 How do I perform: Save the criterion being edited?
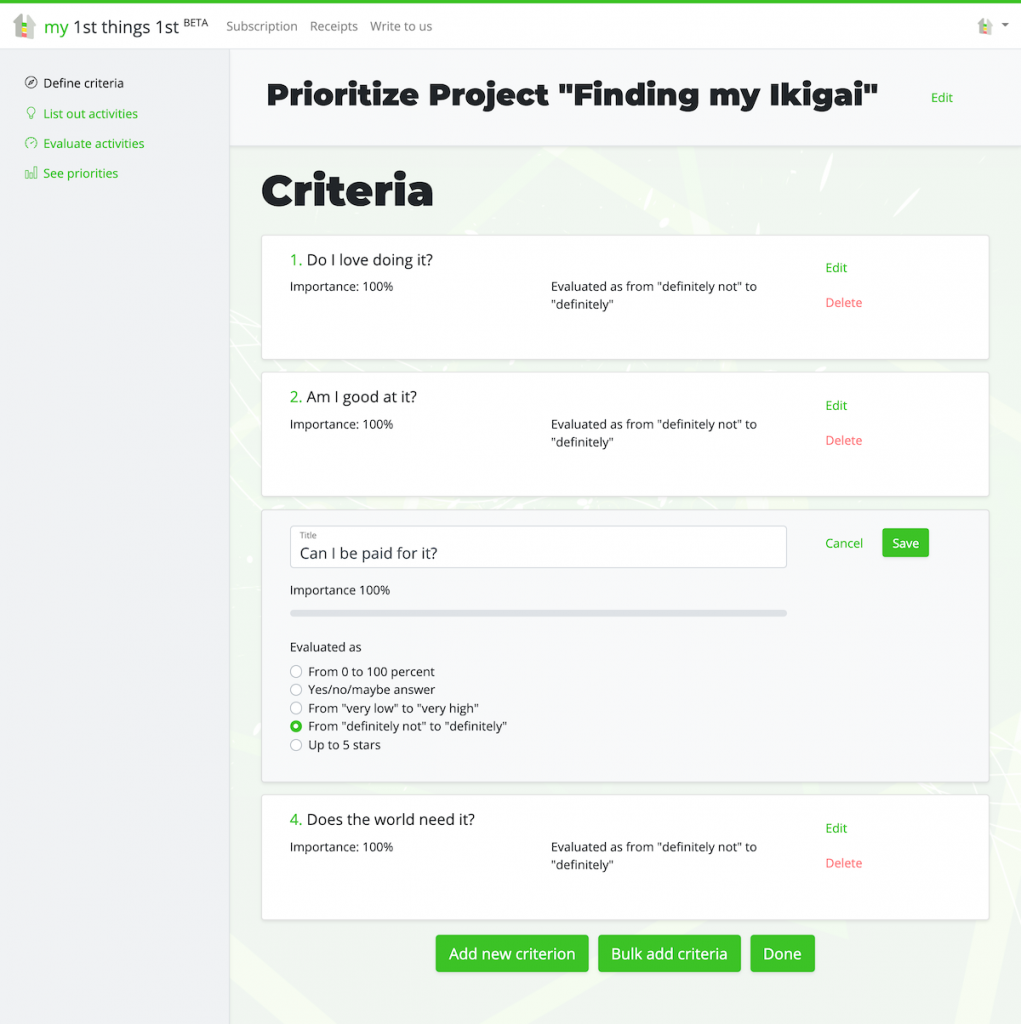(905, 543)
